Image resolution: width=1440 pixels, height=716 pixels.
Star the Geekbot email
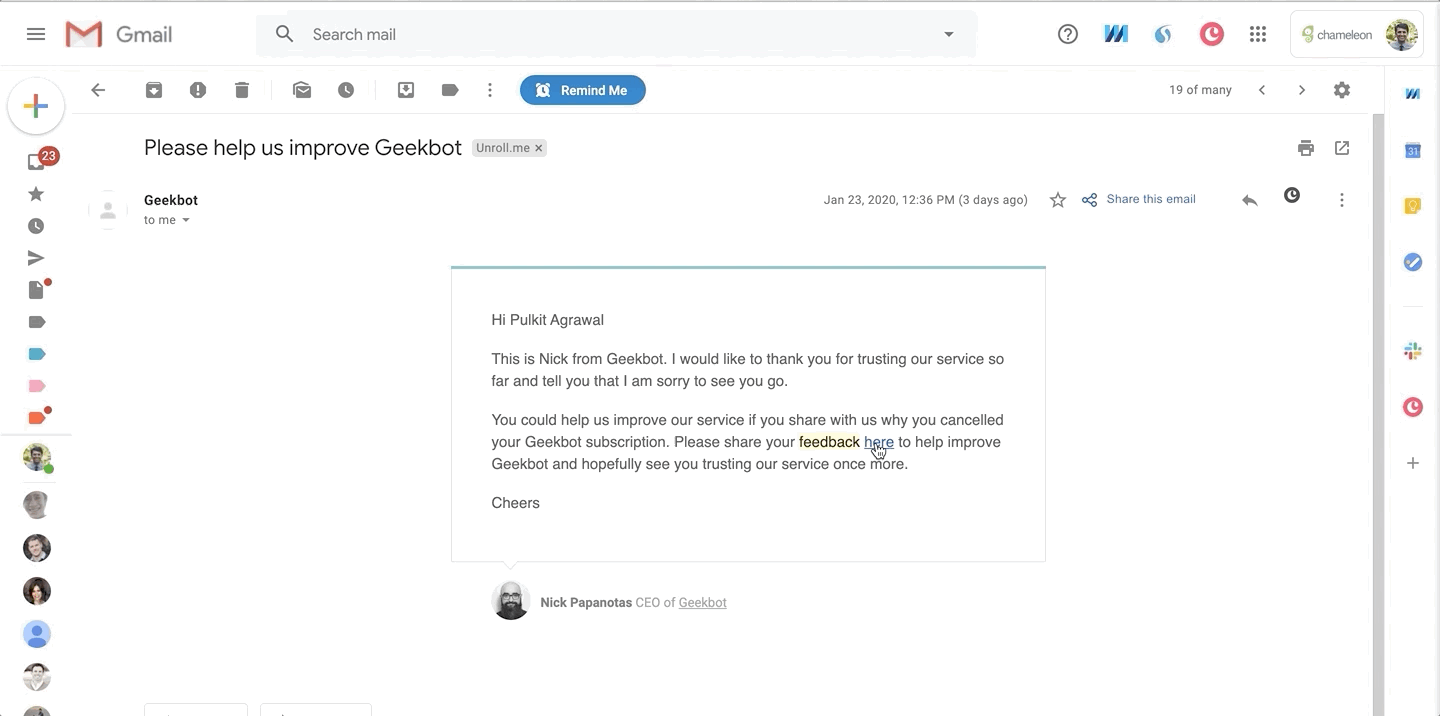[x=1058, y=200]
